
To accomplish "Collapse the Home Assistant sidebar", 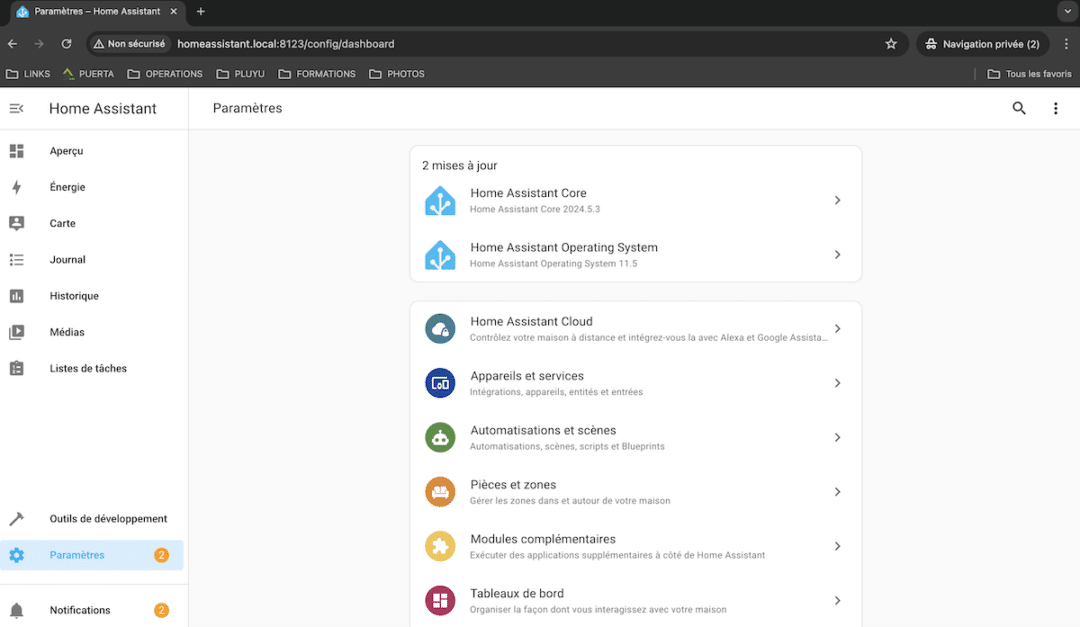I will (18, 108).
